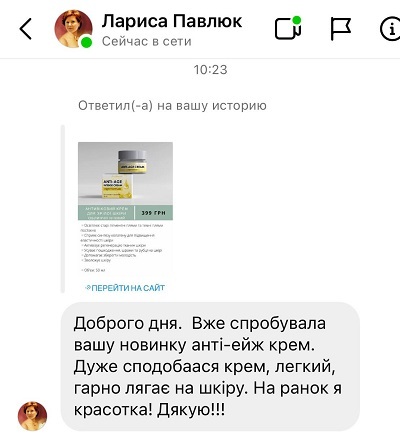Flag this conversation using the flag icon

(340, 29)
